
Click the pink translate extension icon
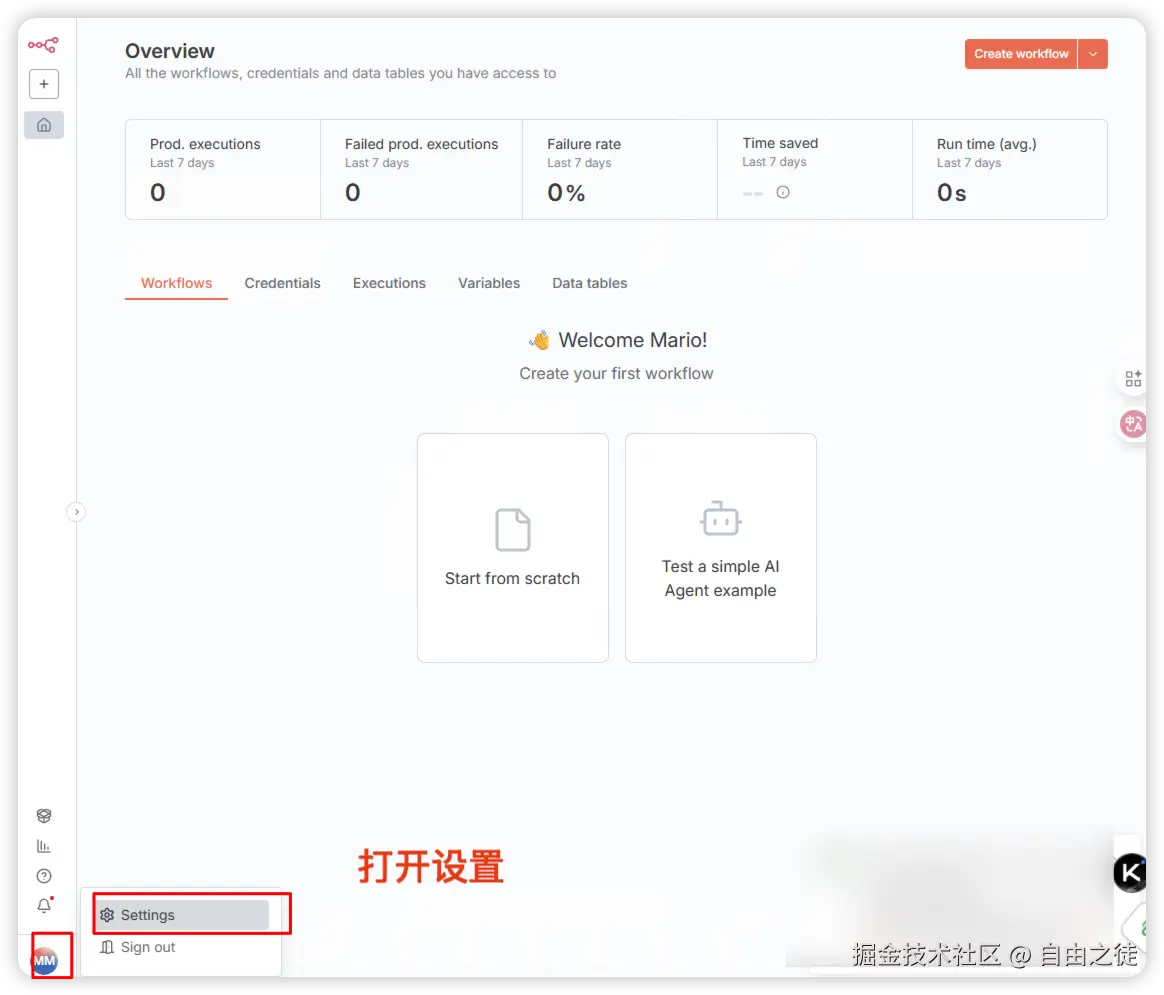1133,424
